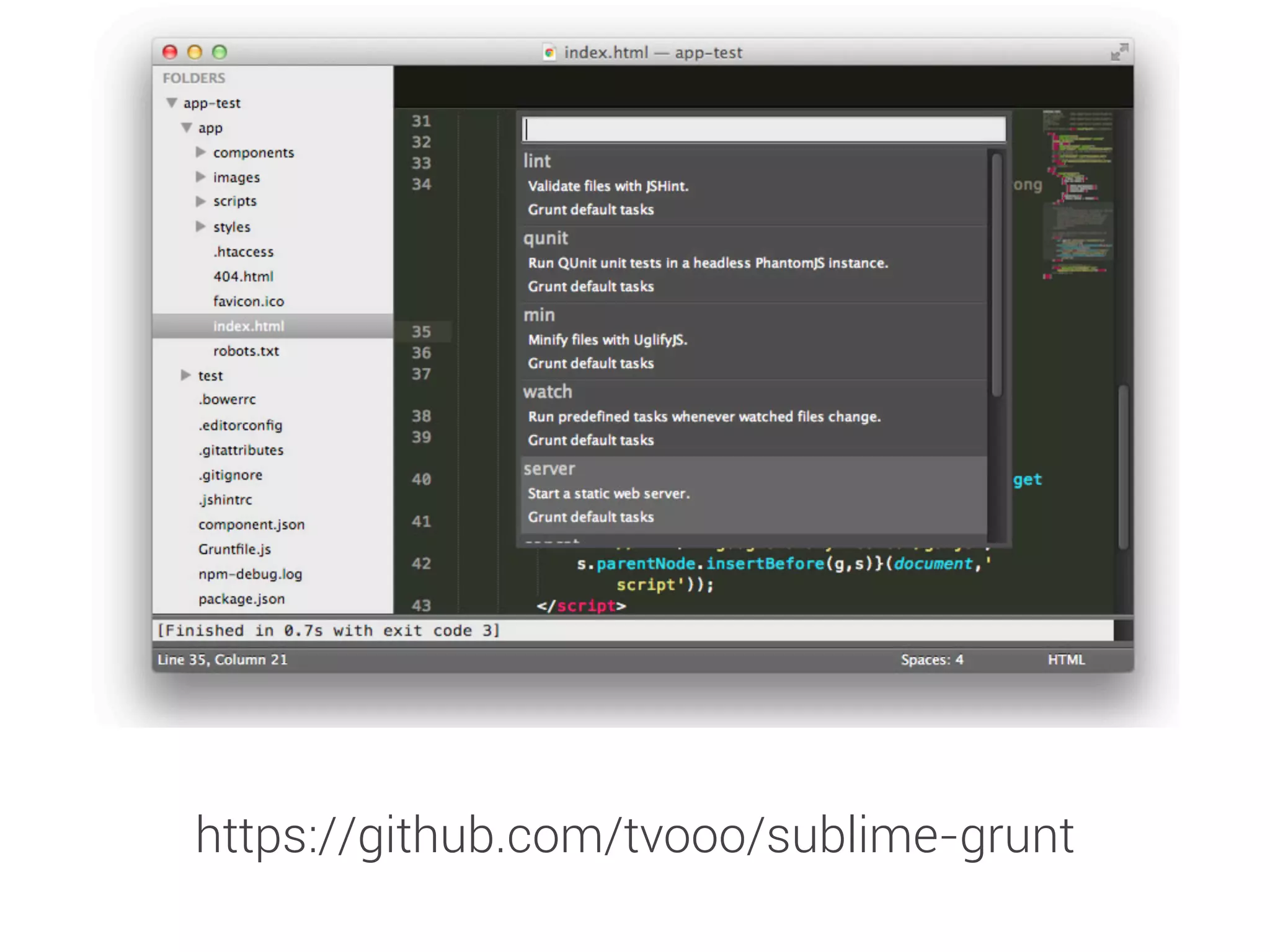
Task: Click the build output 'Finished in 0.7s' text
Action: point(328,630)
